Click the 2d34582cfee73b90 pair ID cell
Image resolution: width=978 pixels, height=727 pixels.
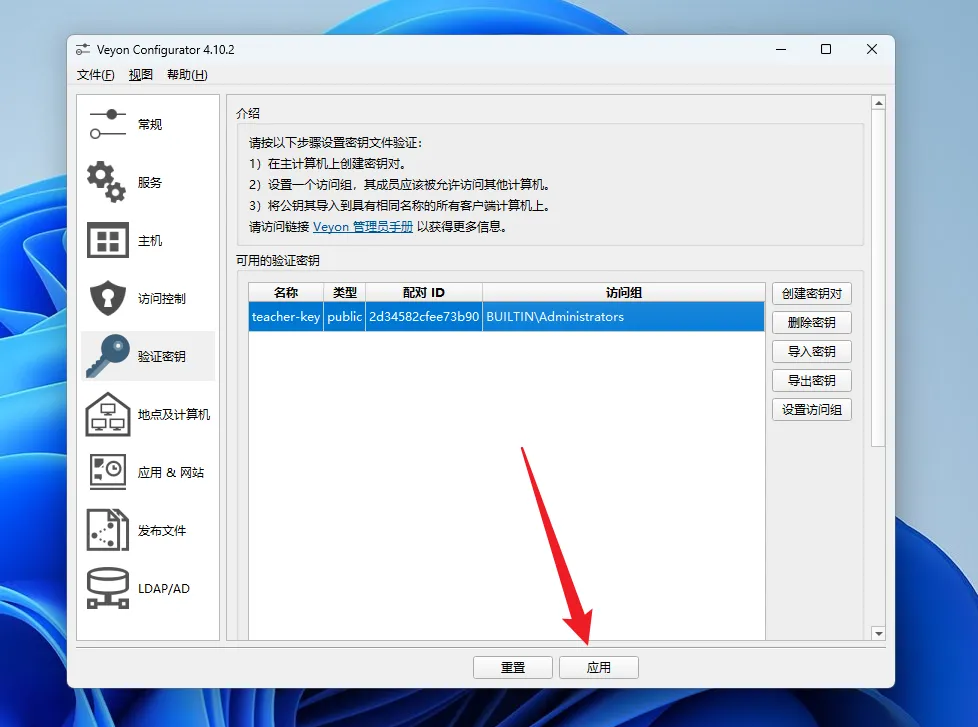click(424, 317)
